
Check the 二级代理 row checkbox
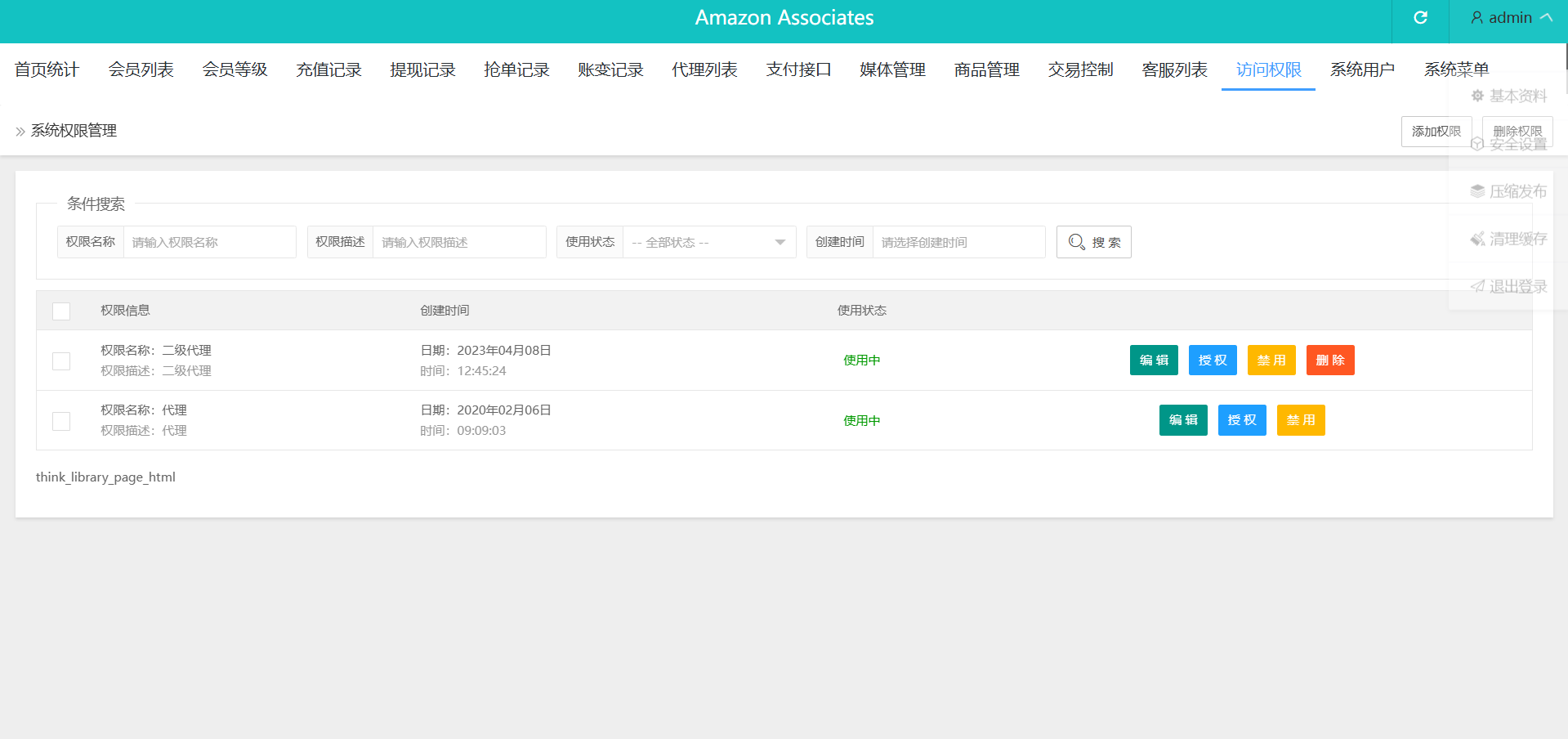pyautogui.click(x=61, y=361)
